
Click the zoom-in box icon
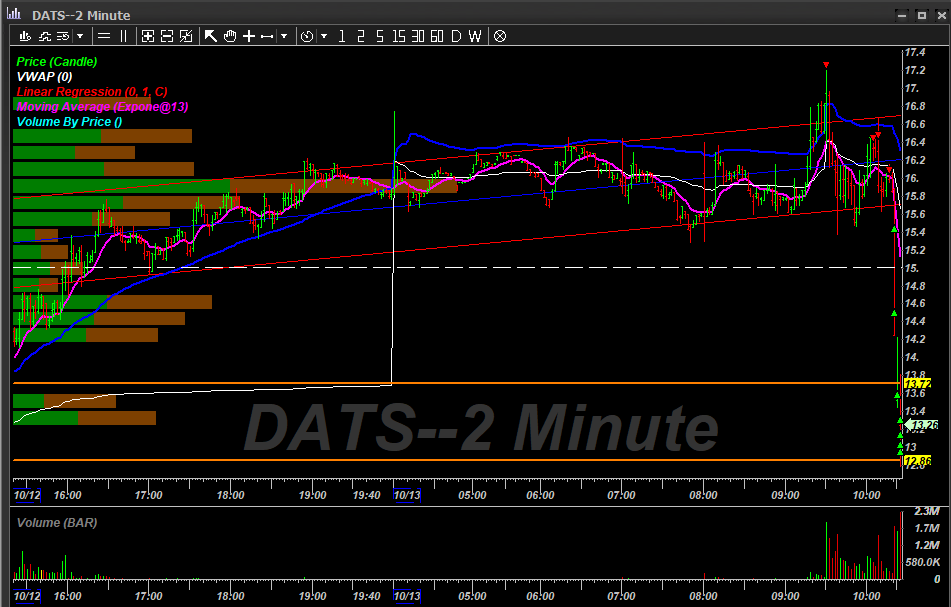[x=148, y=36]
